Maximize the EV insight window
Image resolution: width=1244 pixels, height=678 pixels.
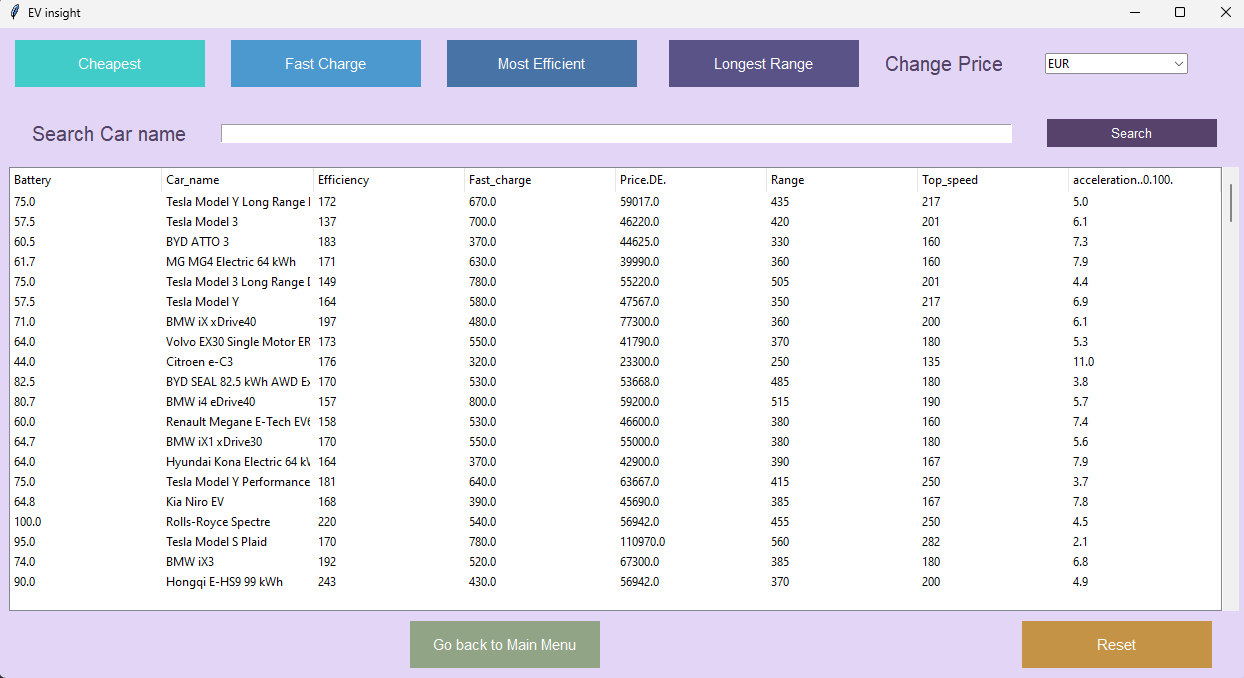tap(1180, 13)
